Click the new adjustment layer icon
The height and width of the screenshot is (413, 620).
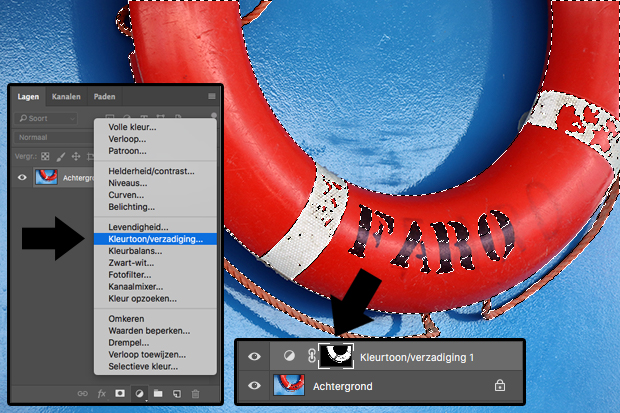(x=139, y=395)
